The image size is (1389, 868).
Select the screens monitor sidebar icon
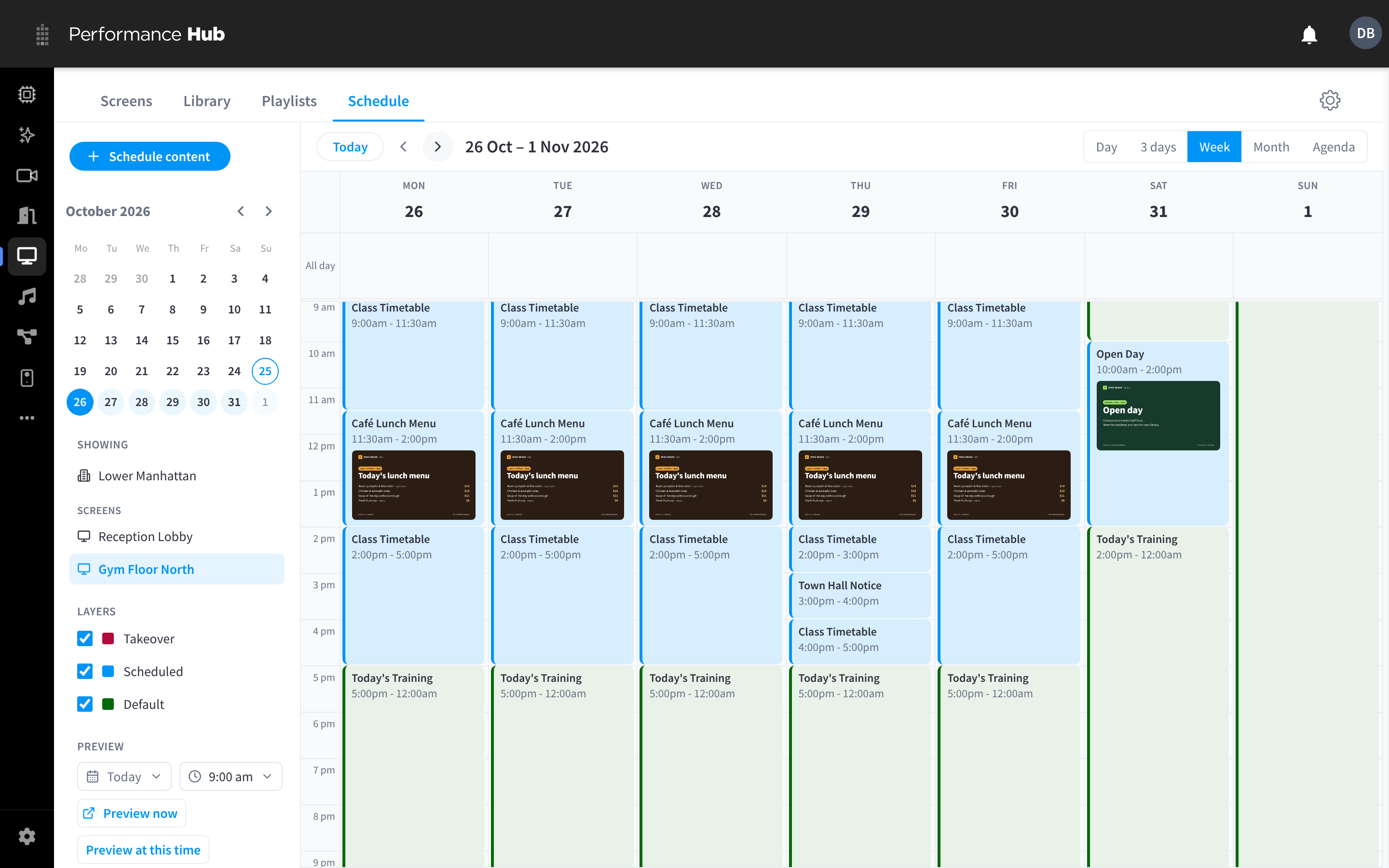tap(27, 256)
